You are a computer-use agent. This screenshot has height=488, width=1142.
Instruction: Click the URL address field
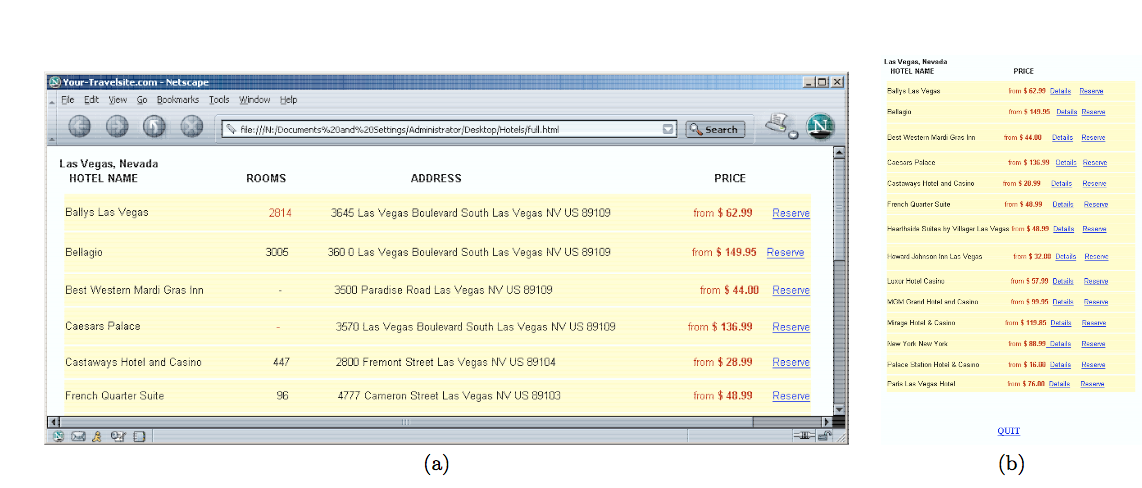(448, 130)
